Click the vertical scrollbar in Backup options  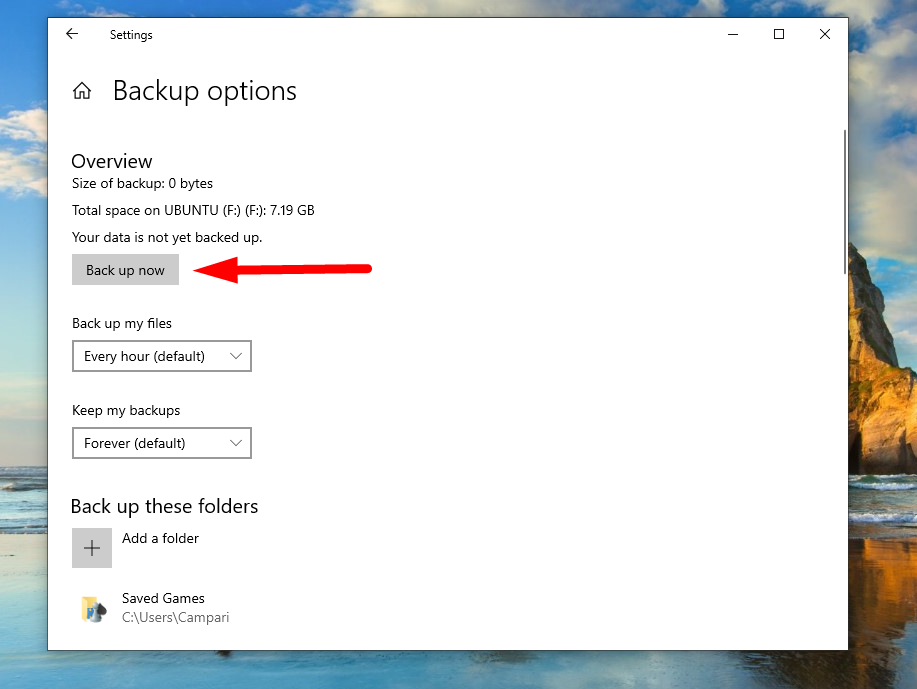845,200
